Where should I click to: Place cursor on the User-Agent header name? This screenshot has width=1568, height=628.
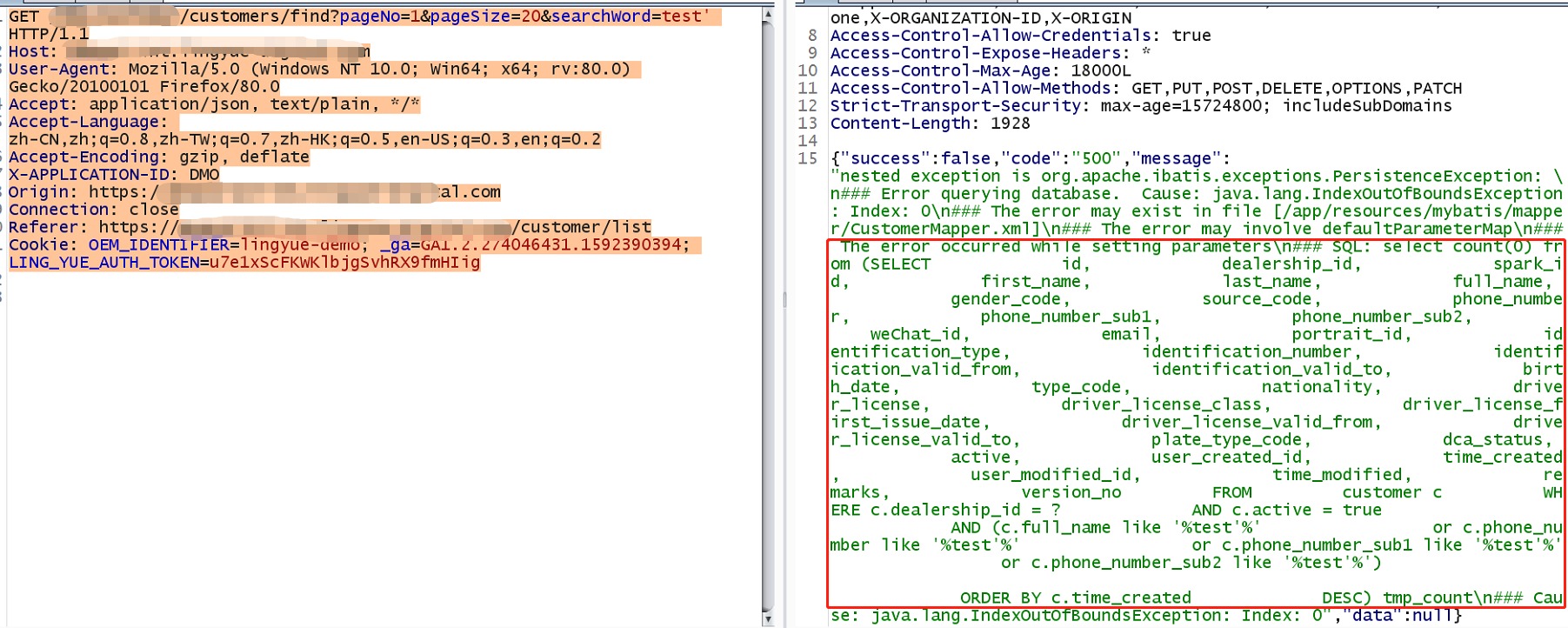[x=61, y=70]
